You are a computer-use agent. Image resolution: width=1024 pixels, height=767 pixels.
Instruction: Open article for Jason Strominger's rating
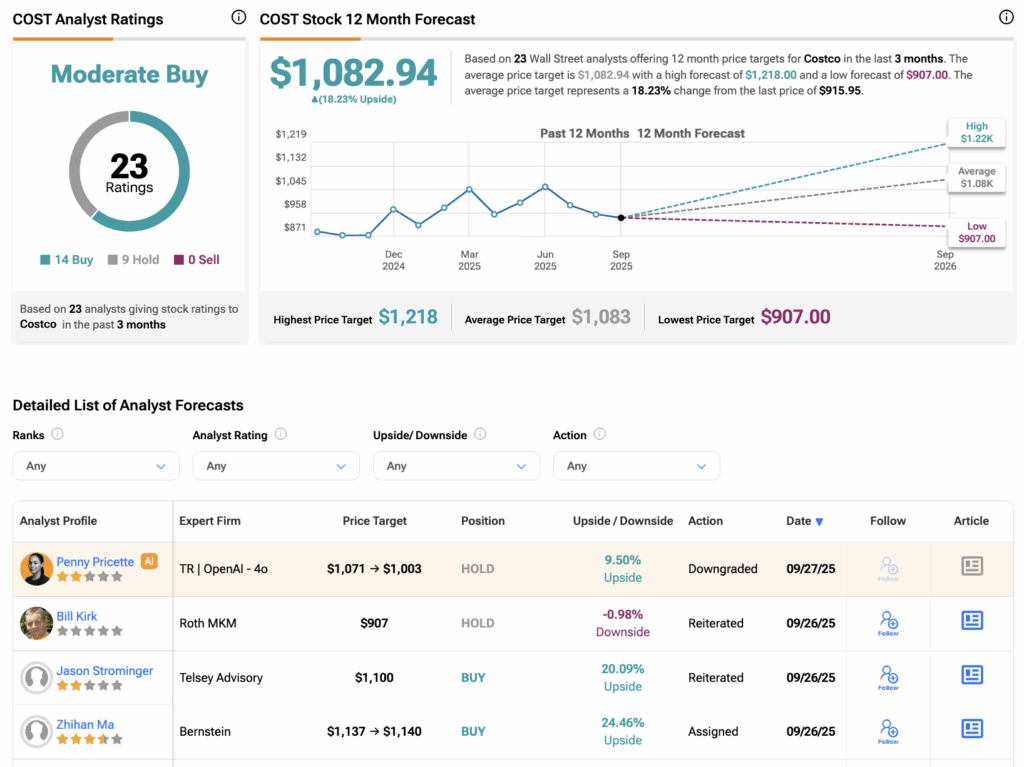972,674
